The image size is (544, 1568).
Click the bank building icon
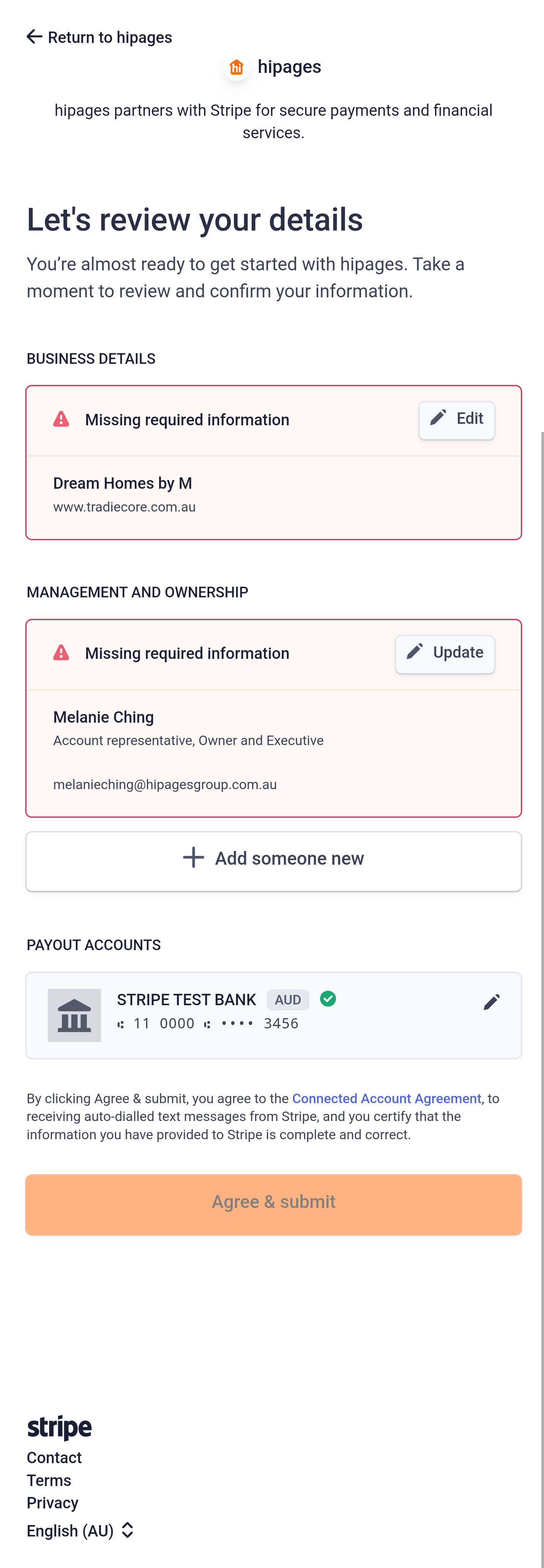pos(74,1015)
